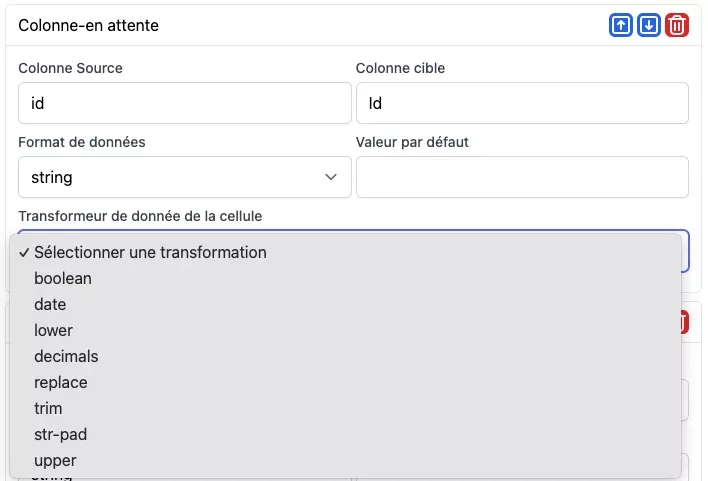Click the Valeur par défaut field
This screenshot has height=481, width=708.
522,177
